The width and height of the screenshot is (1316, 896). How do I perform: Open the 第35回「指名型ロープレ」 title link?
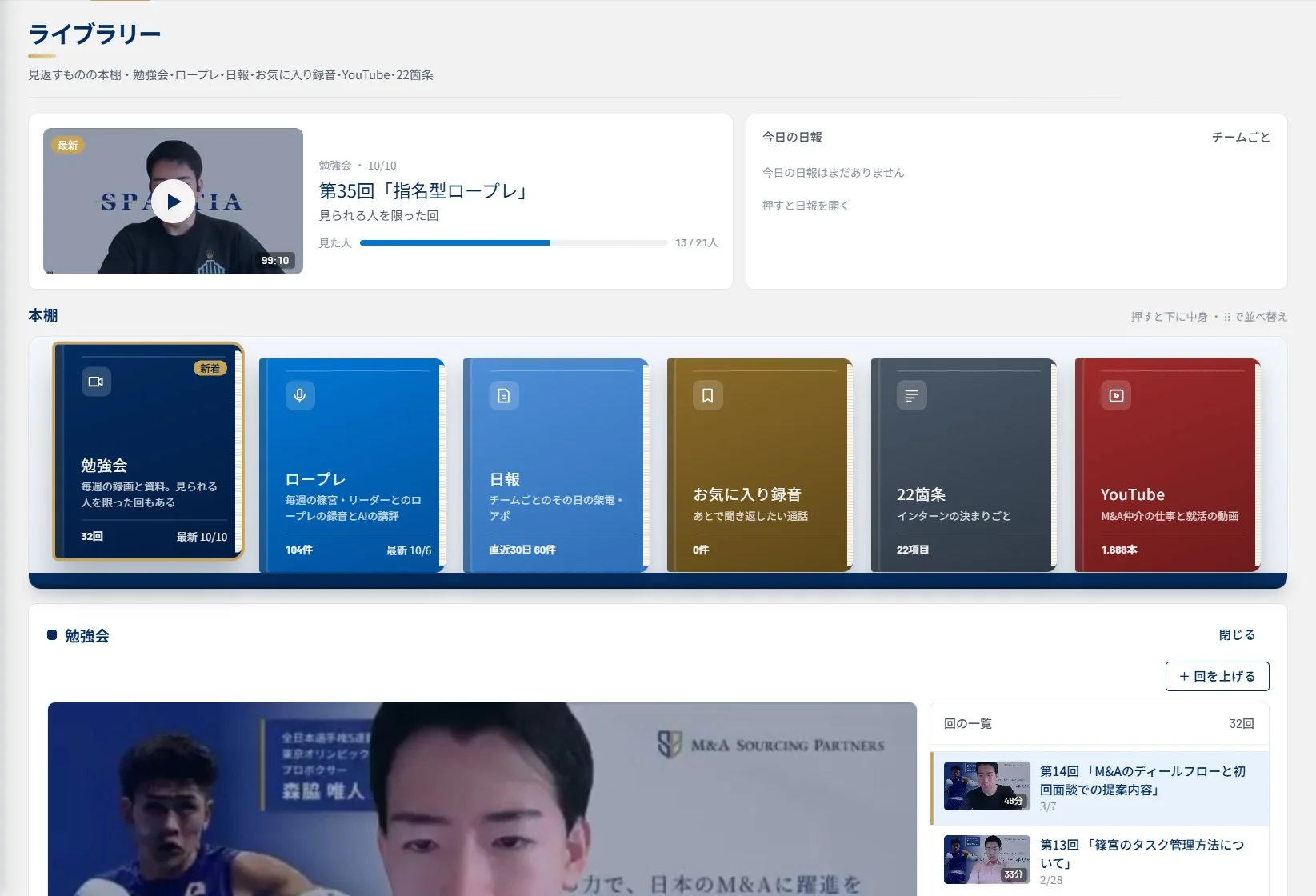pos(425,191)
